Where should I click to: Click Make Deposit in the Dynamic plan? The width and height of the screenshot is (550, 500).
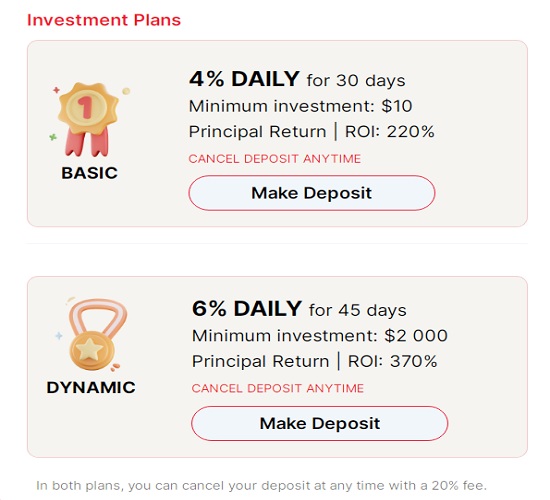coord(320,423)
